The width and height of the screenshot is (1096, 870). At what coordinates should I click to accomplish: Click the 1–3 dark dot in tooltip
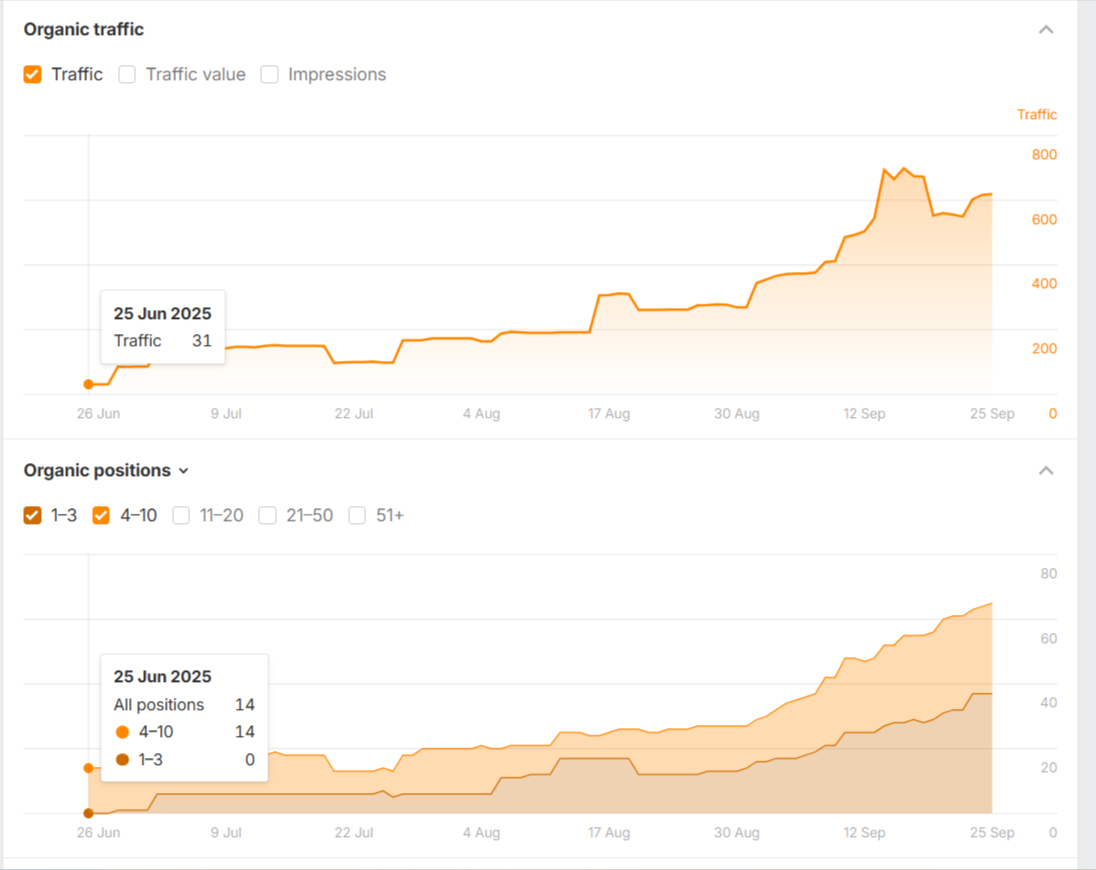[123, 760]
